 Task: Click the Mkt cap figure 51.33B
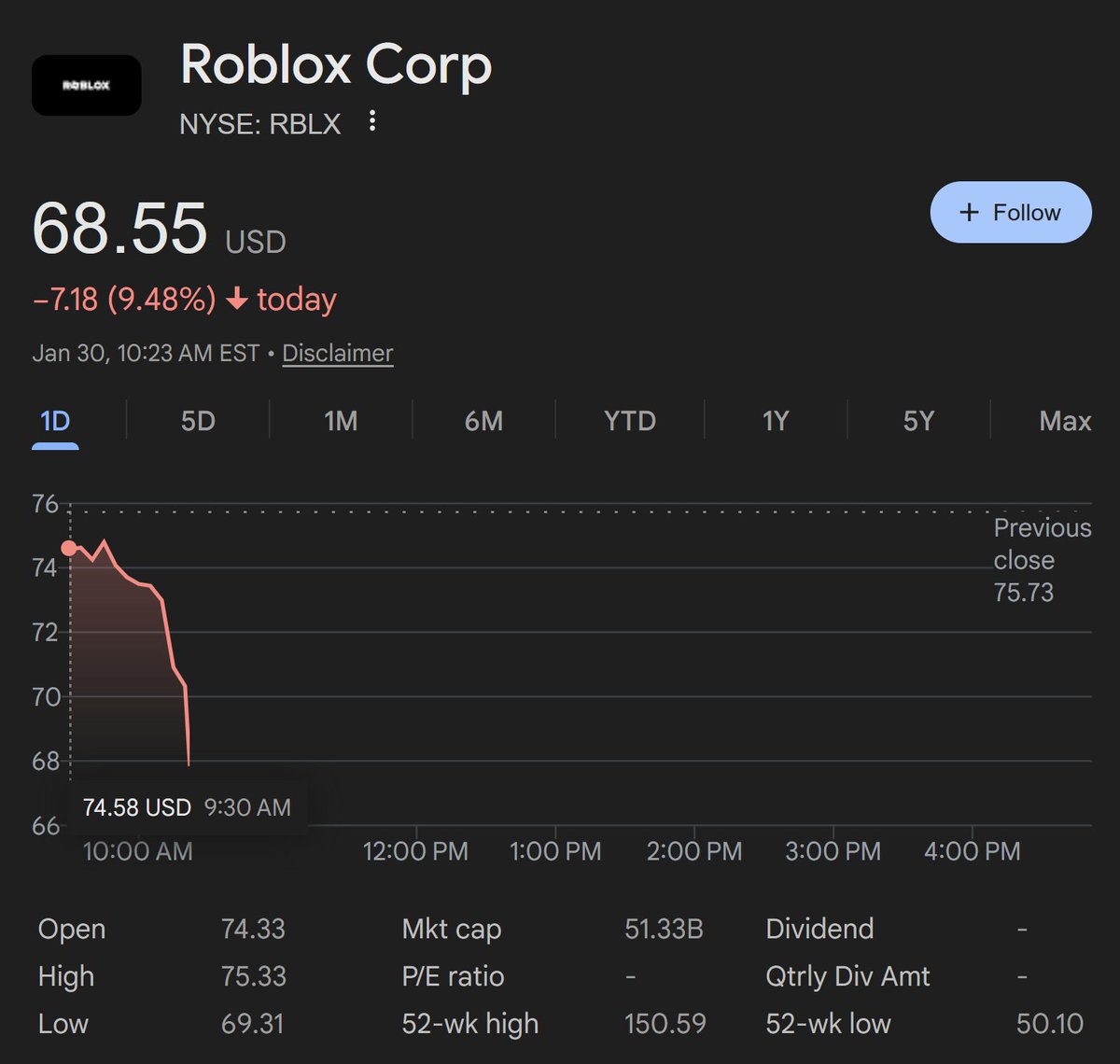click(x=665, y=929)
